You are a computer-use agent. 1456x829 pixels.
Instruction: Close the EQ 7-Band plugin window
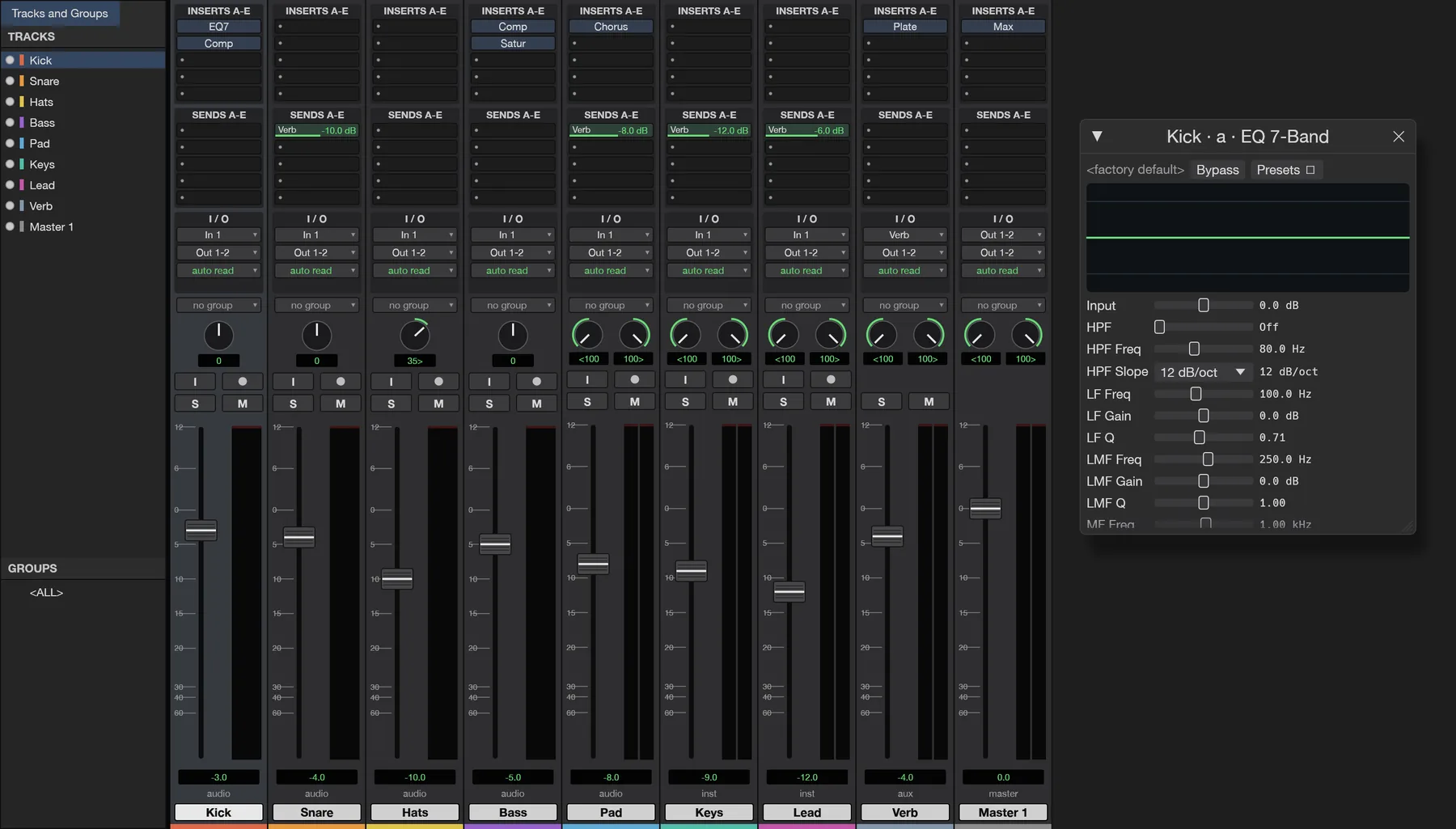pos(1399,137)
